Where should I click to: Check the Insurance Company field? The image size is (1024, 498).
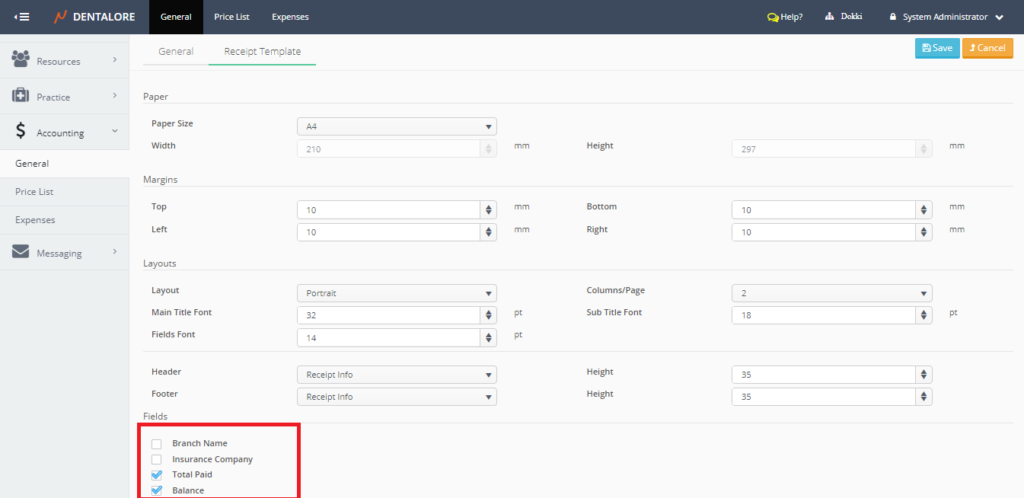(156, 459)
